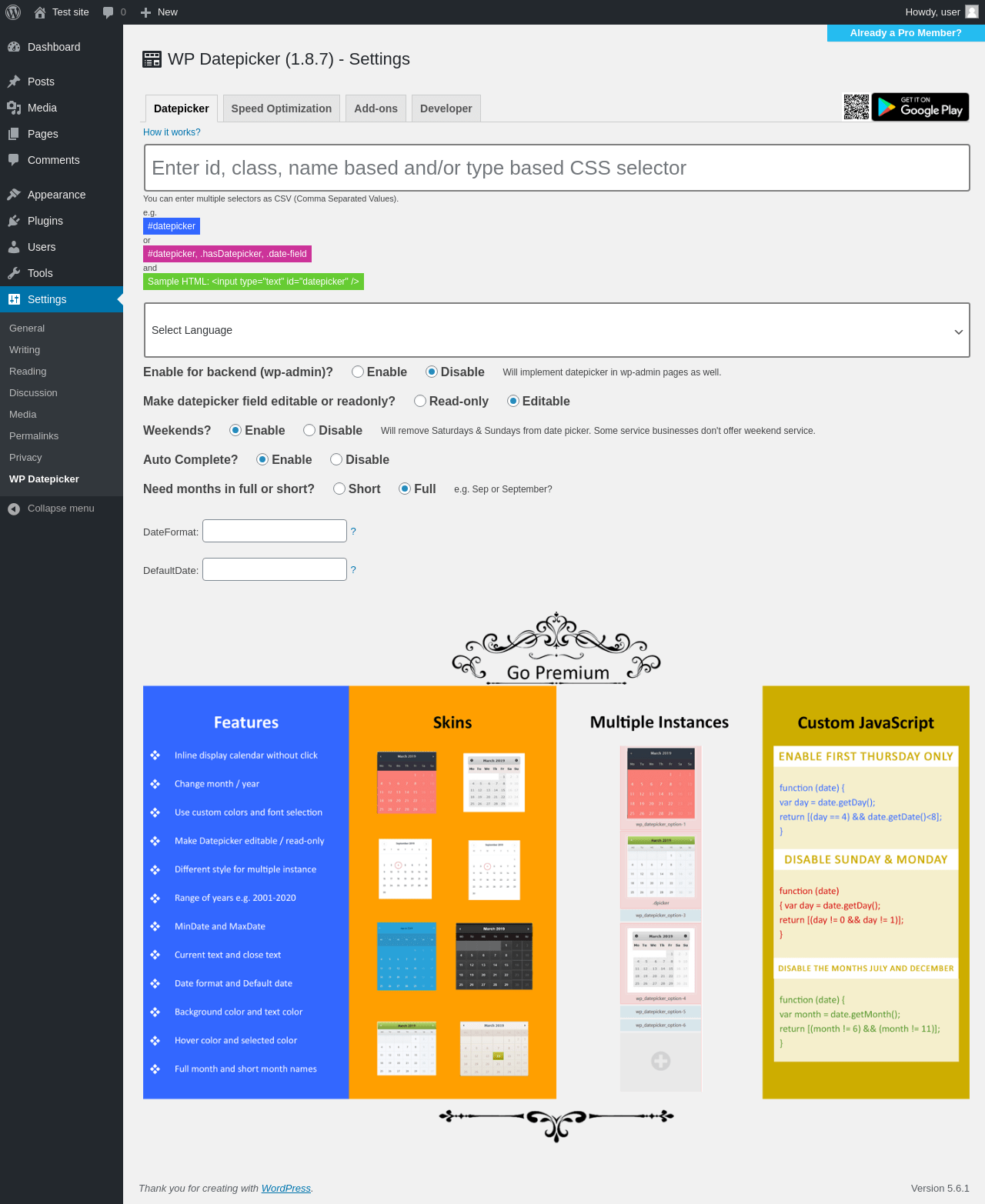Click the Posts pushpin icon
This screenshot has width=985, height=1204.
click(14, 82)
